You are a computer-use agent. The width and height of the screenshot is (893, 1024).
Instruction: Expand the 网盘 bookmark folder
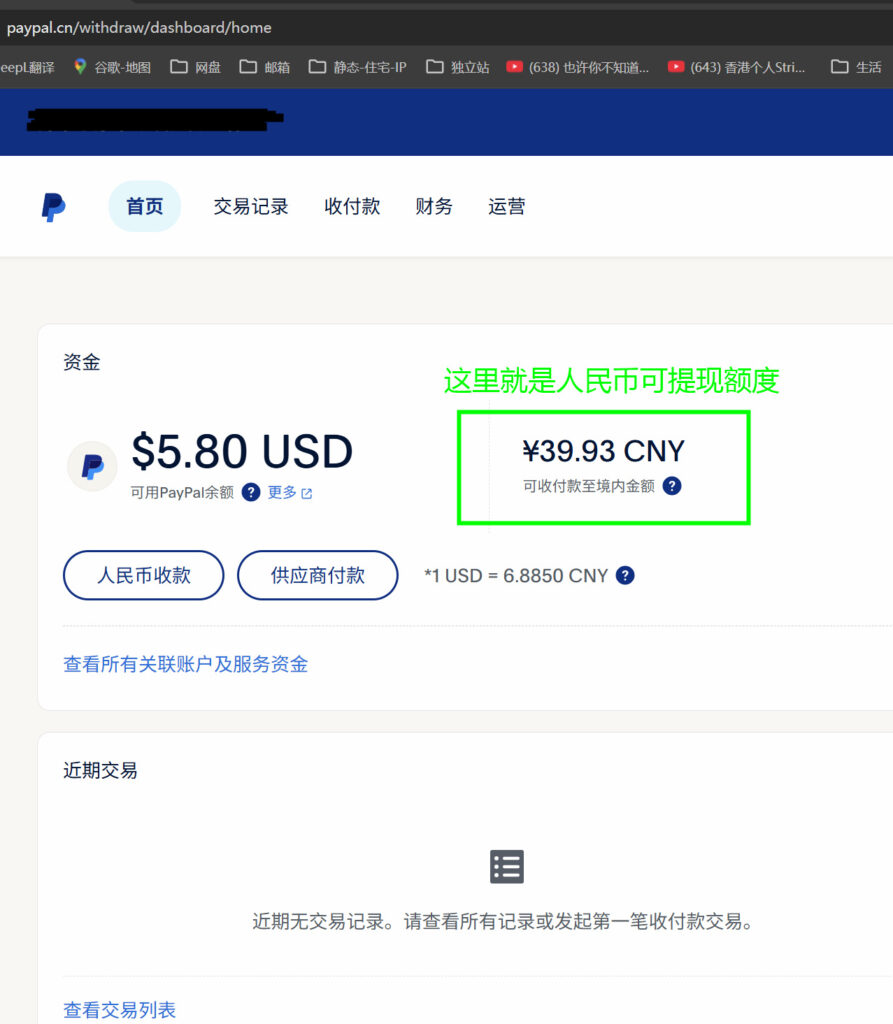pyautogui.click(x=195, y=67)
